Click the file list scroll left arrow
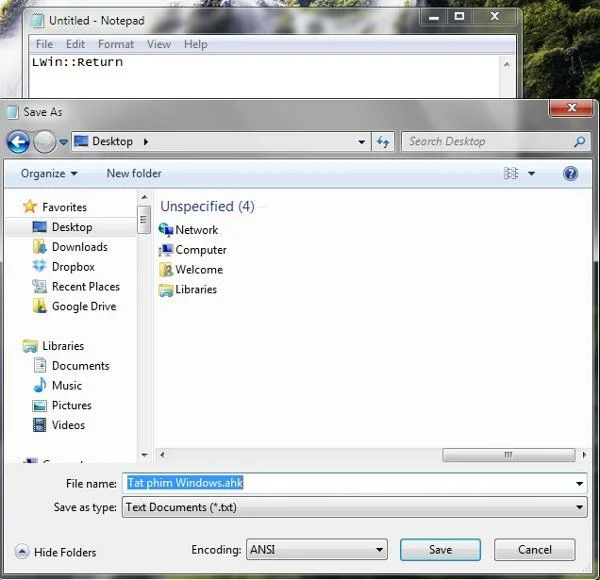600x580 pixels. (162, 455)
